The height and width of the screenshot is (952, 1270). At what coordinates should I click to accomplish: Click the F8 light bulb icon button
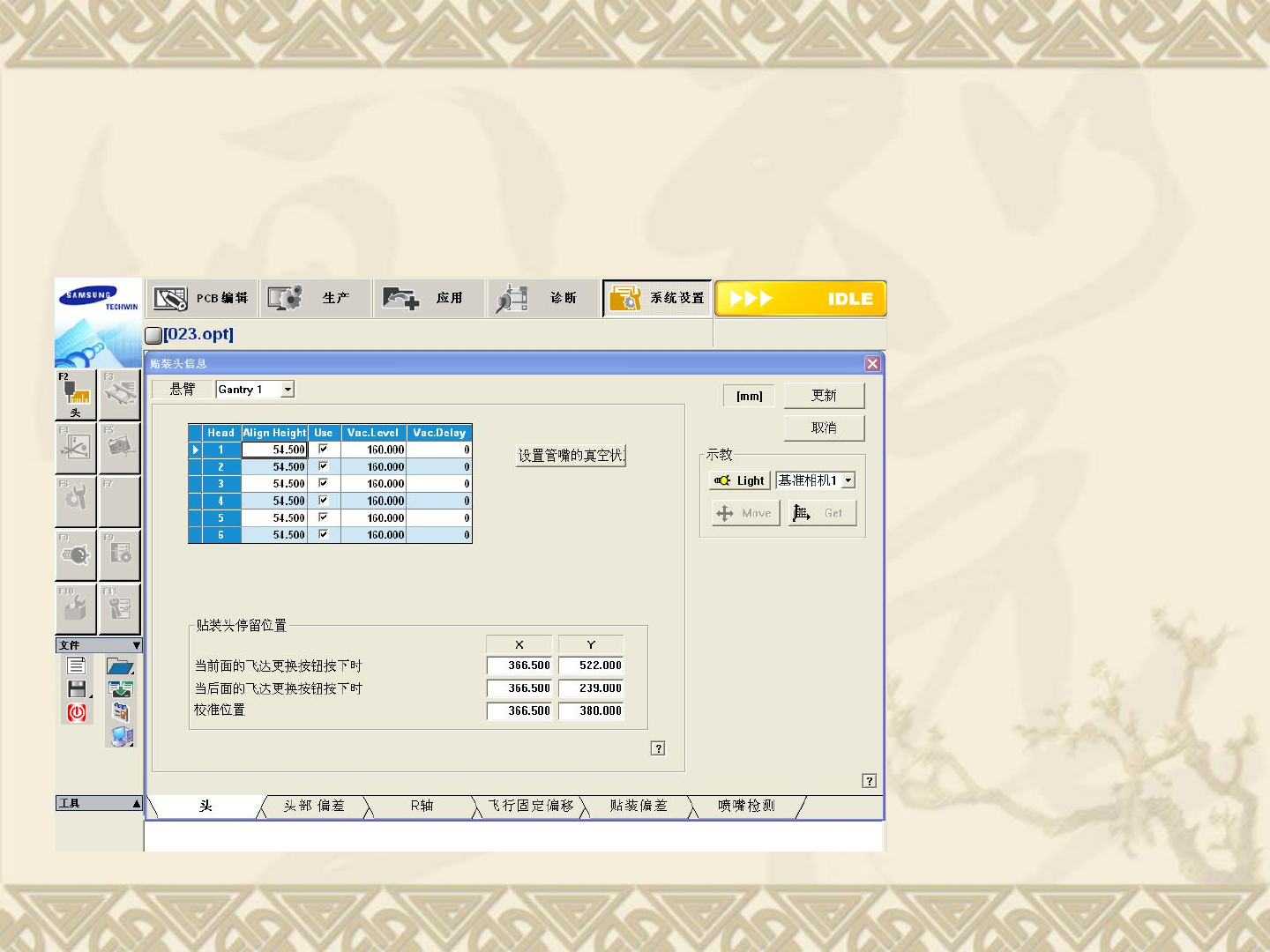(x=76, y=555)
